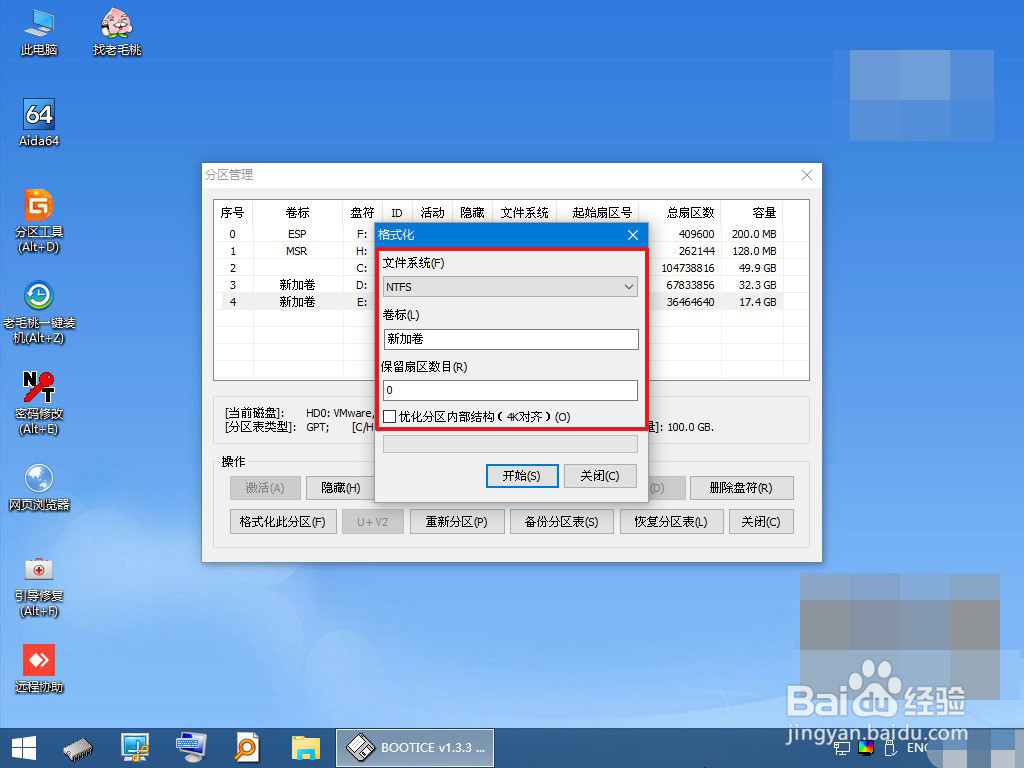Click the 备份分区表(S) button
This screenshot has height=768, width=1024.
[562, 522]
